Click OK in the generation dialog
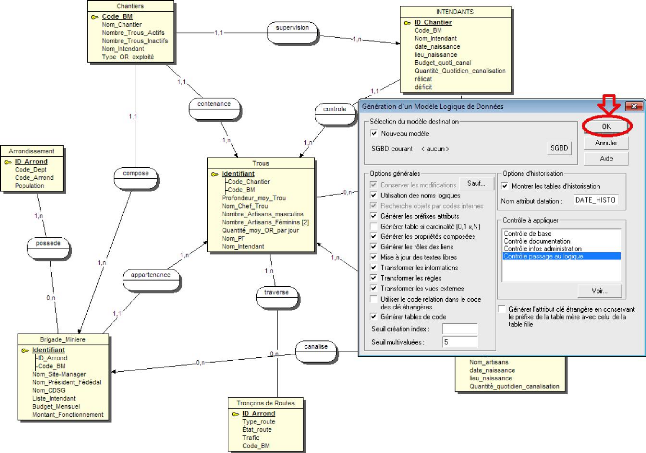Screen dimensions: 646x453 [606, 126]
